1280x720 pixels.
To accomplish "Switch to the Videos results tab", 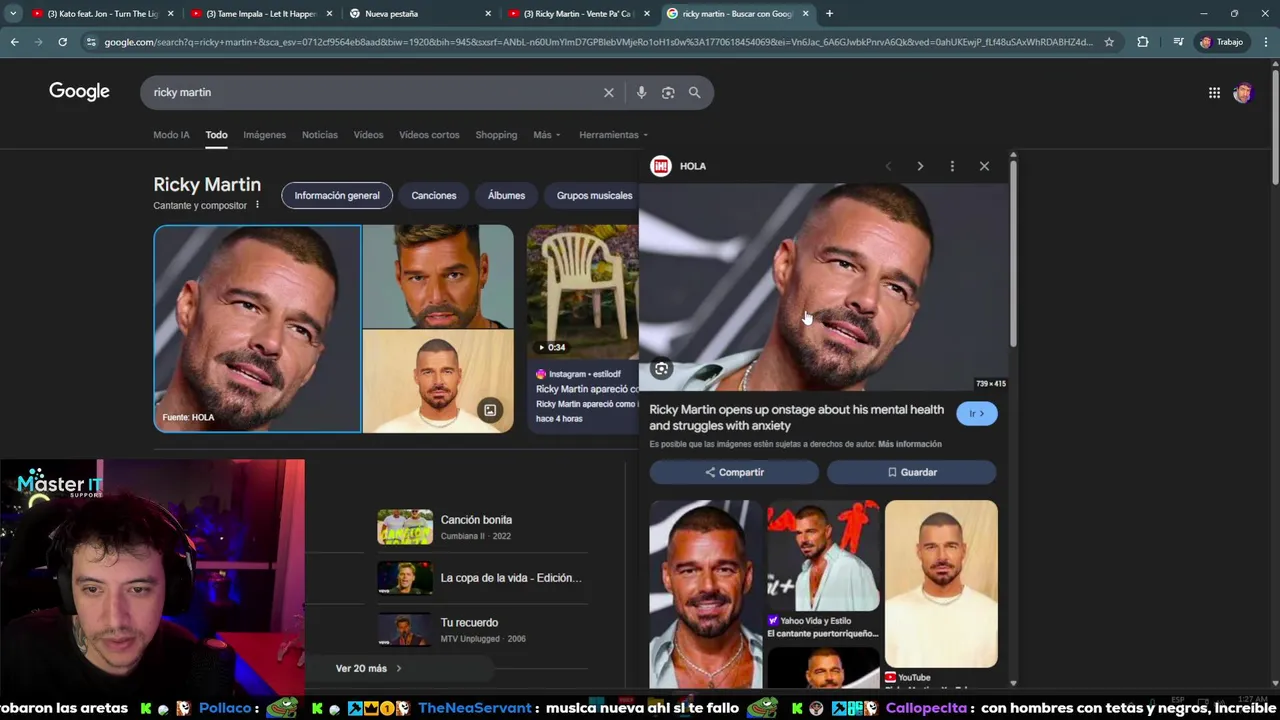I will click(368, 135).
